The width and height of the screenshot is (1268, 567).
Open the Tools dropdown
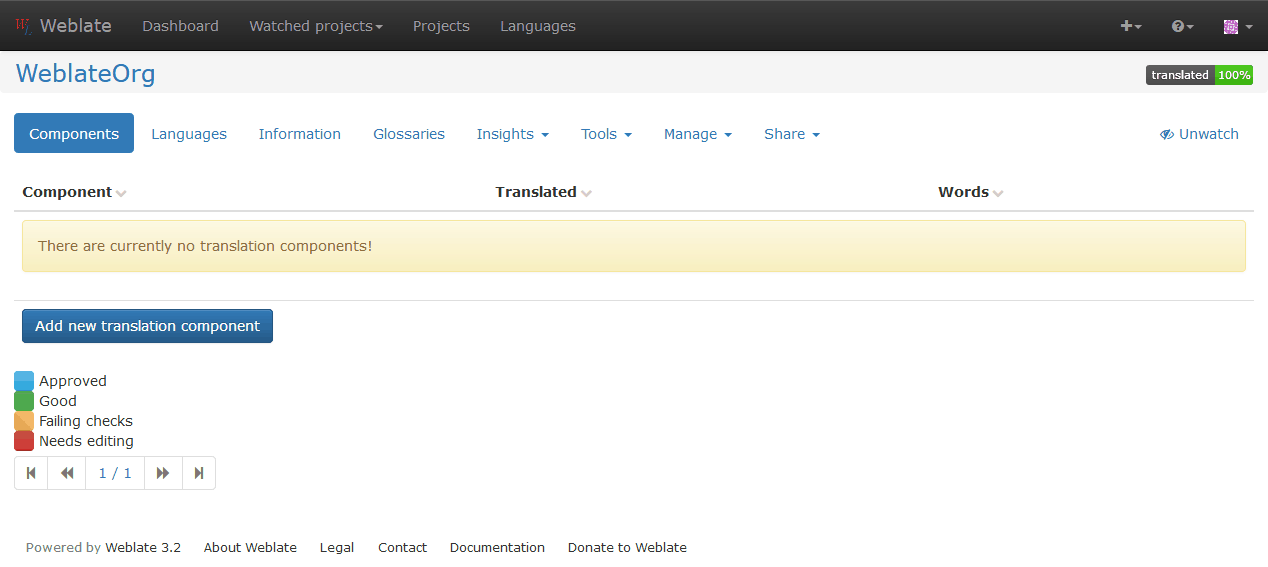click(607, 134)
